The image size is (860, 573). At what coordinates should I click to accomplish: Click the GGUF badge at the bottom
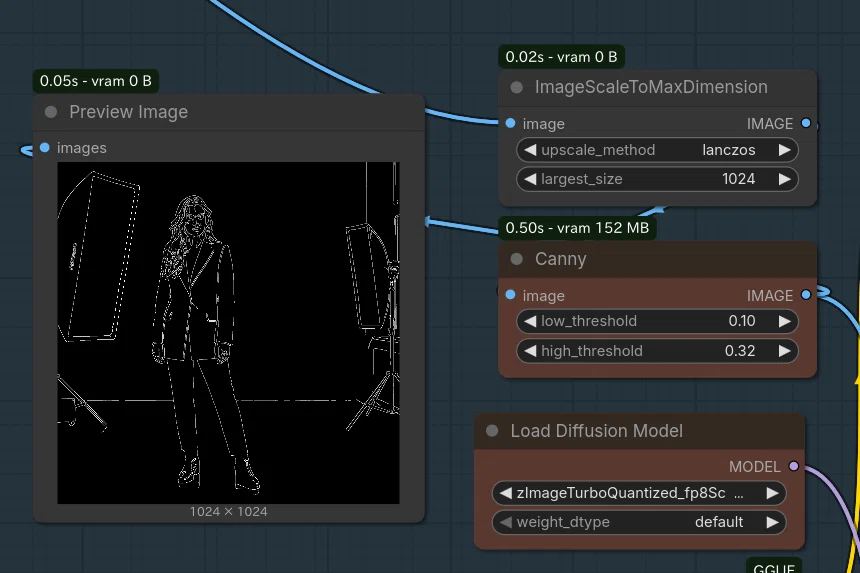[x=774, y=567]
